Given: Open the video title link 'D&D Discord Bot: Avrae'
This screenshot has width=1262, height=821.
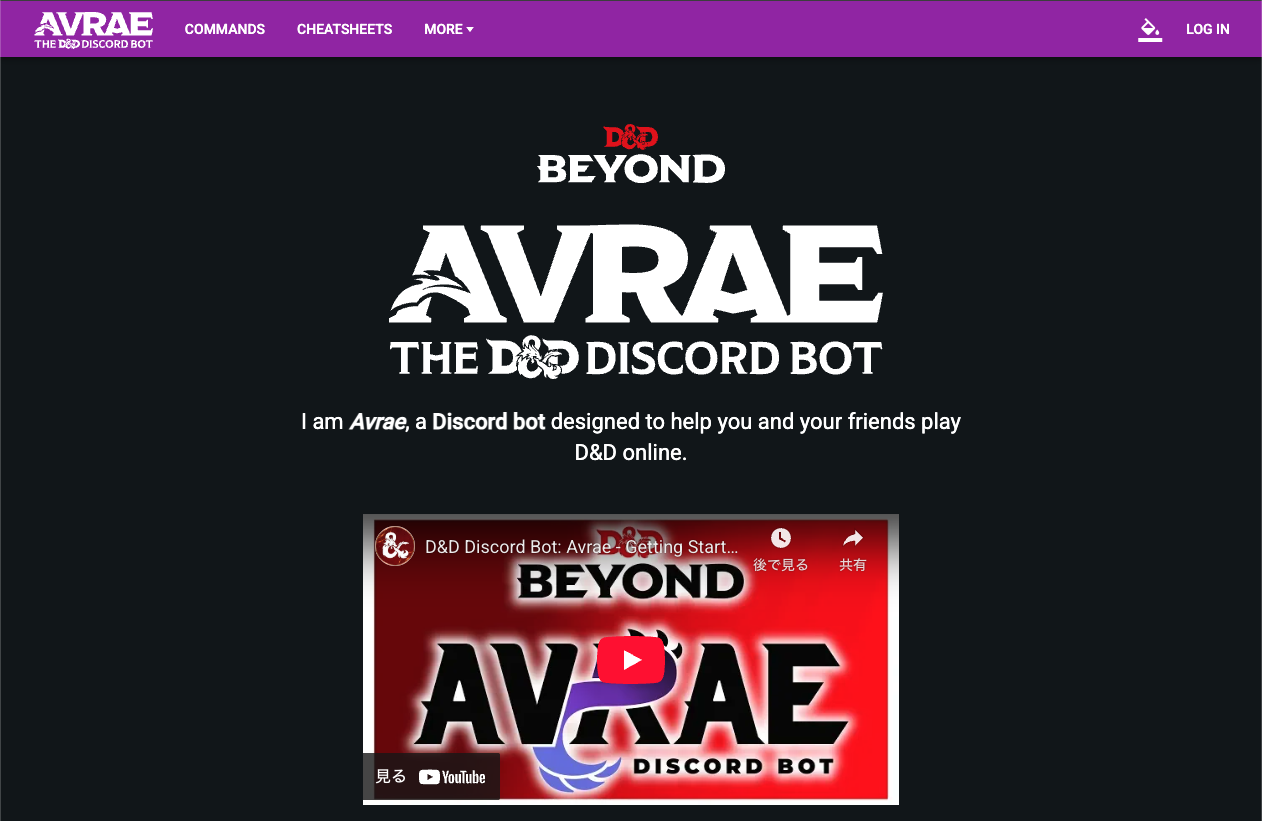Looking at the screenshot, I should [581, 547].
